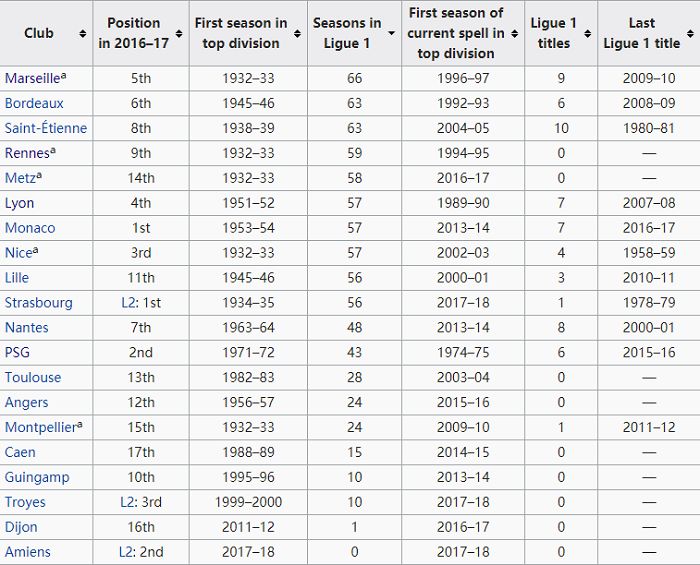Open the PSG club link
Screen dimensions: 700x565
17,353
